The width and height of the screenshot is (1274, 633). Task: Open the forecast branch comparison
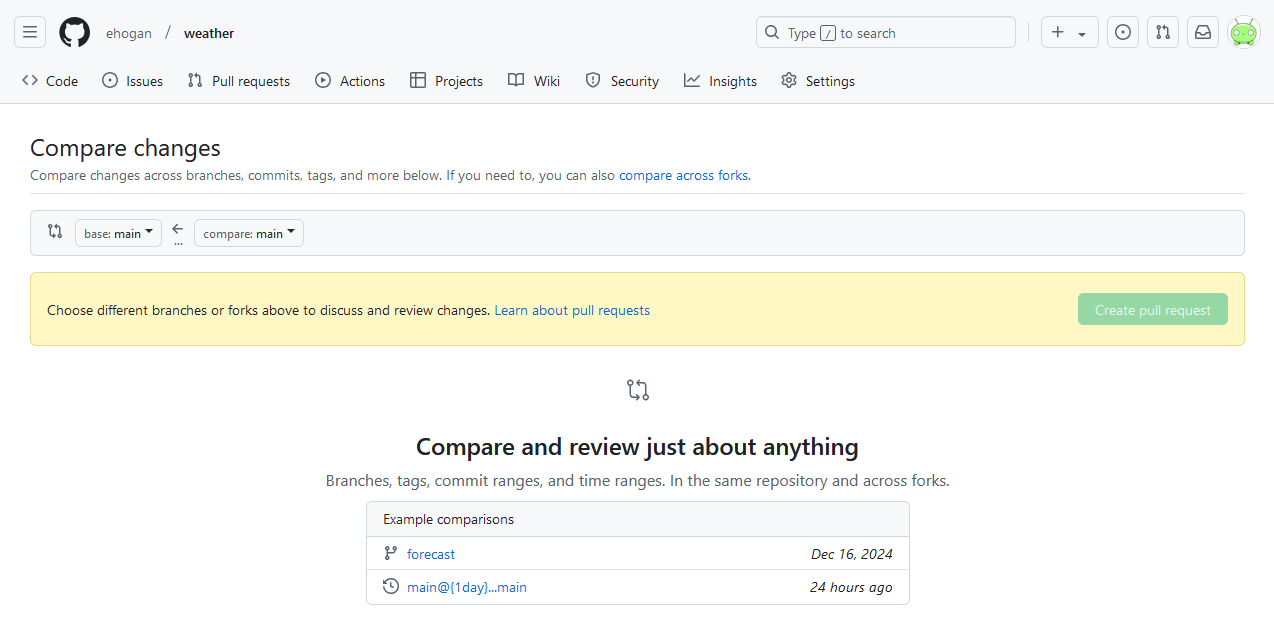click(x=431, y=554)
